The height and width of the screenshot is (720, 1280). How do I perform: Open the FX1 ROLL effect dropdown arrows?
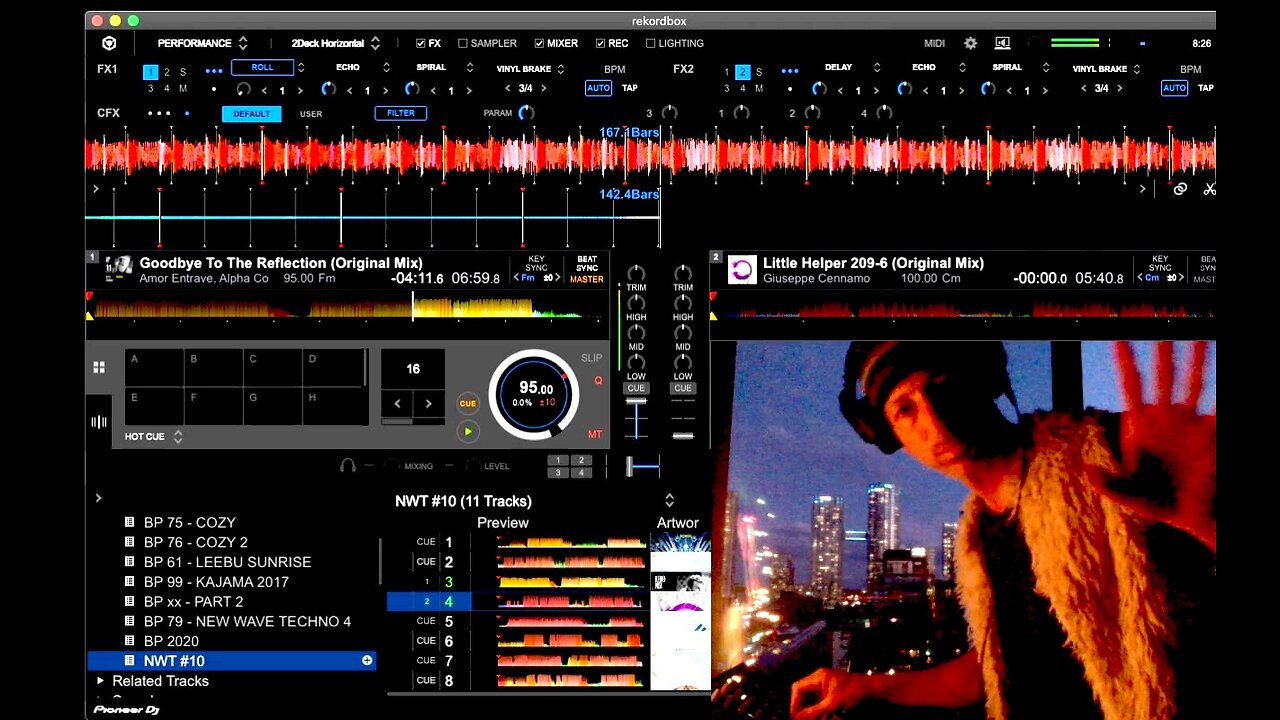(301, 68)
